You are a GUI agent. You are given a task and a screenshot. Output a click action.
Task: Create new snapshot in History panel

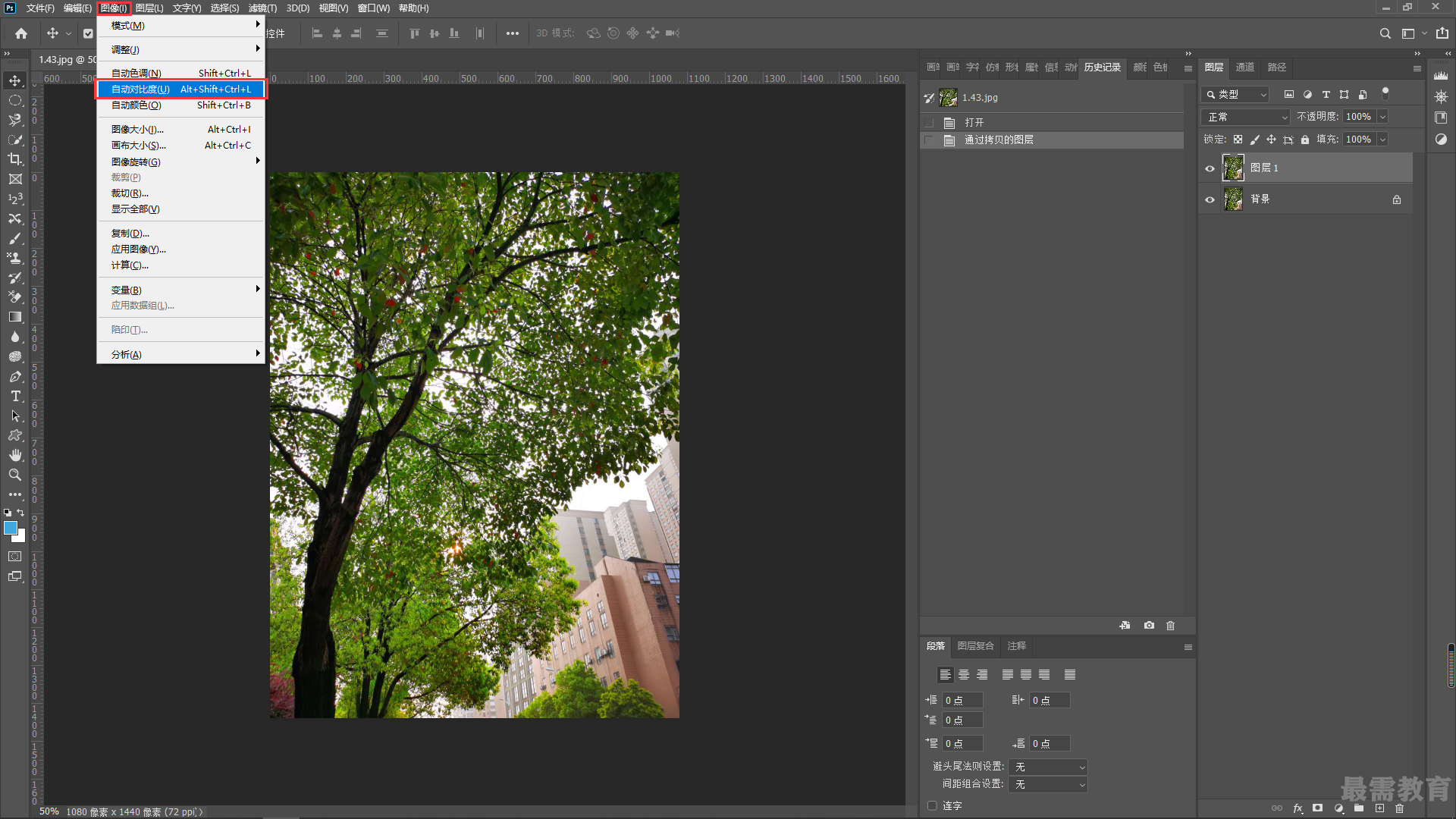pyautogui.click(x=1149, y=626)
